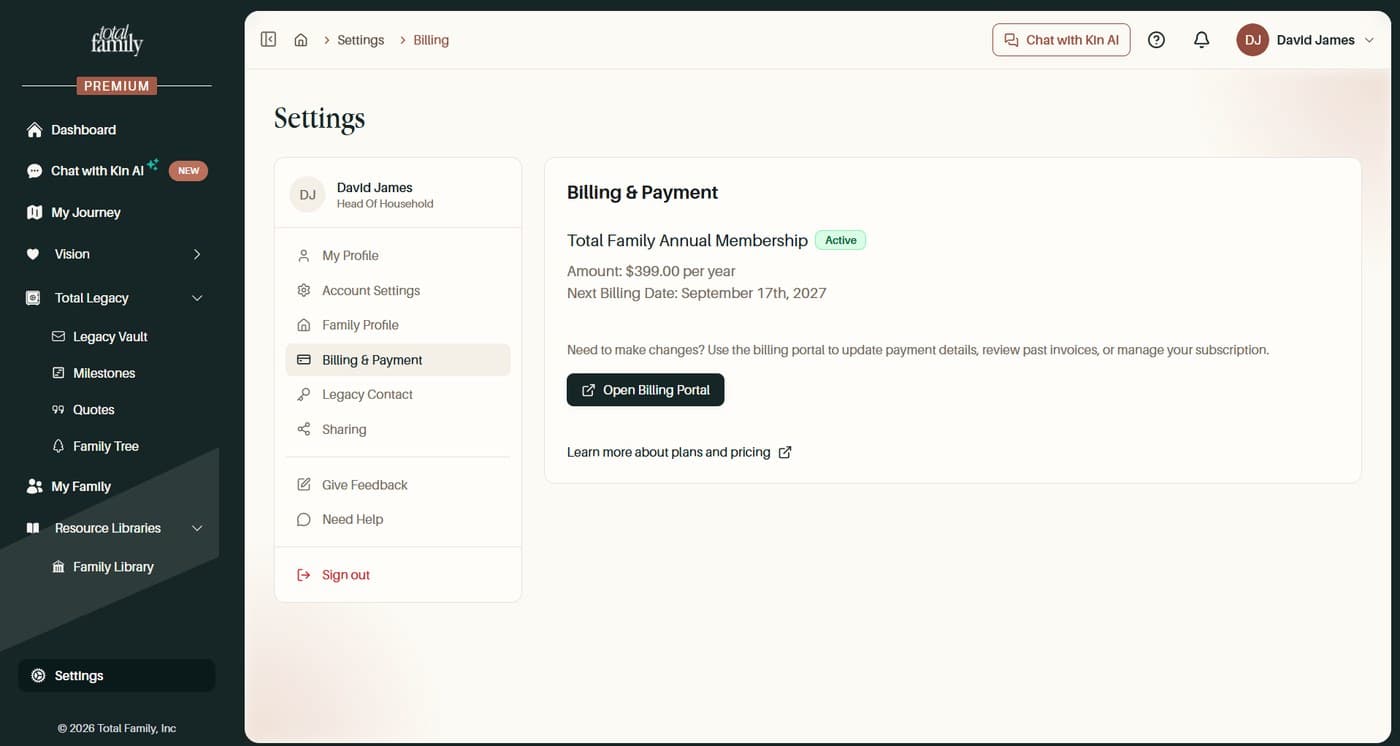1400x746 pixels.
Task: Click the PREMIUM badge under logo
Action: [x=117, y=86]
